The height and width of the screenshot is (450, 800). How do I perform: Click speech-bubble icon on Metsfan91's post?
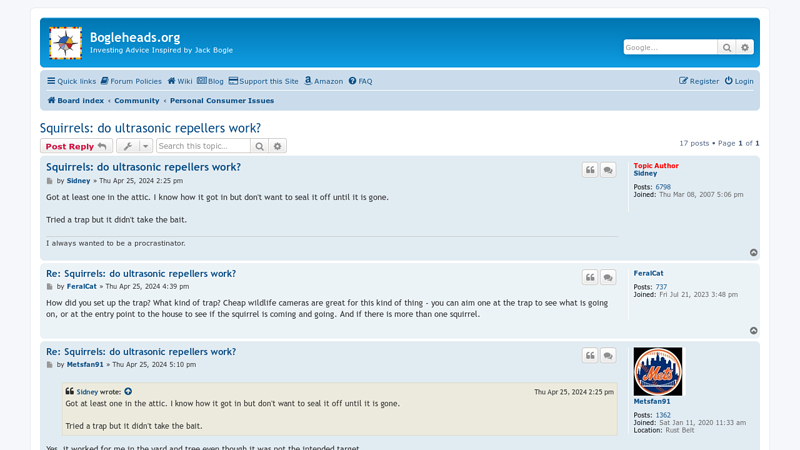click(608, 355)
